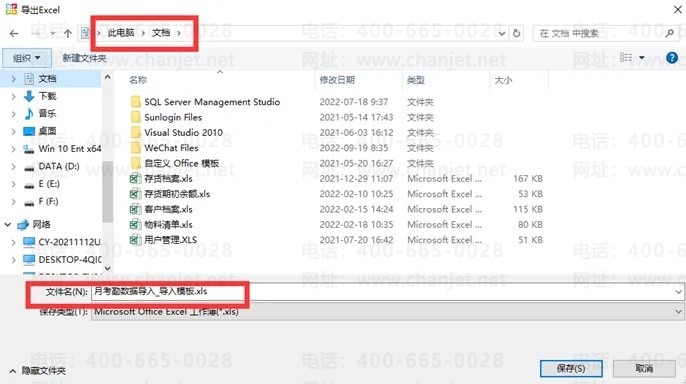
Task: Go up one folder level arrow
Action: (67, 33)
